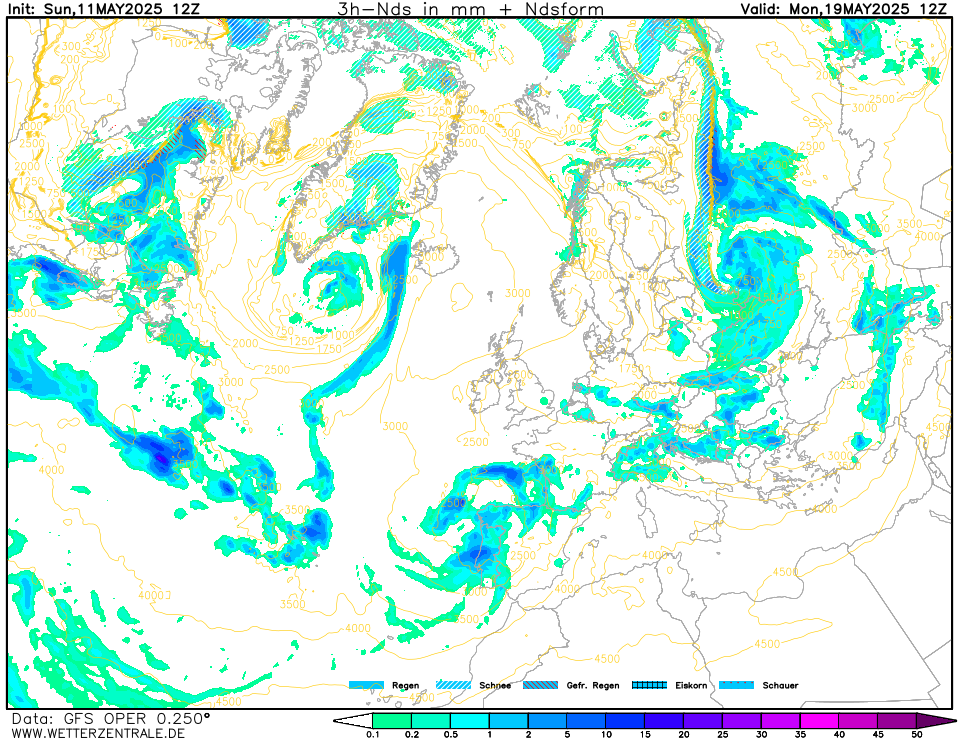959x741 pixels.
Task: Pick color bar segment between 45 and 50
Action: coord(898,721)
